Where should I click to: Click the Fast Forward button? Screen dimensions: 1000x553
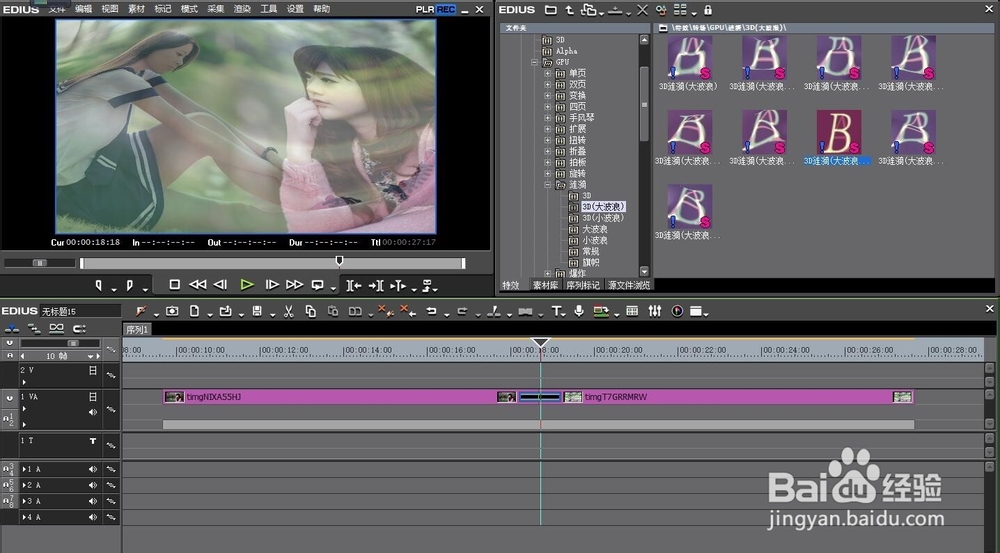point(295,284)
